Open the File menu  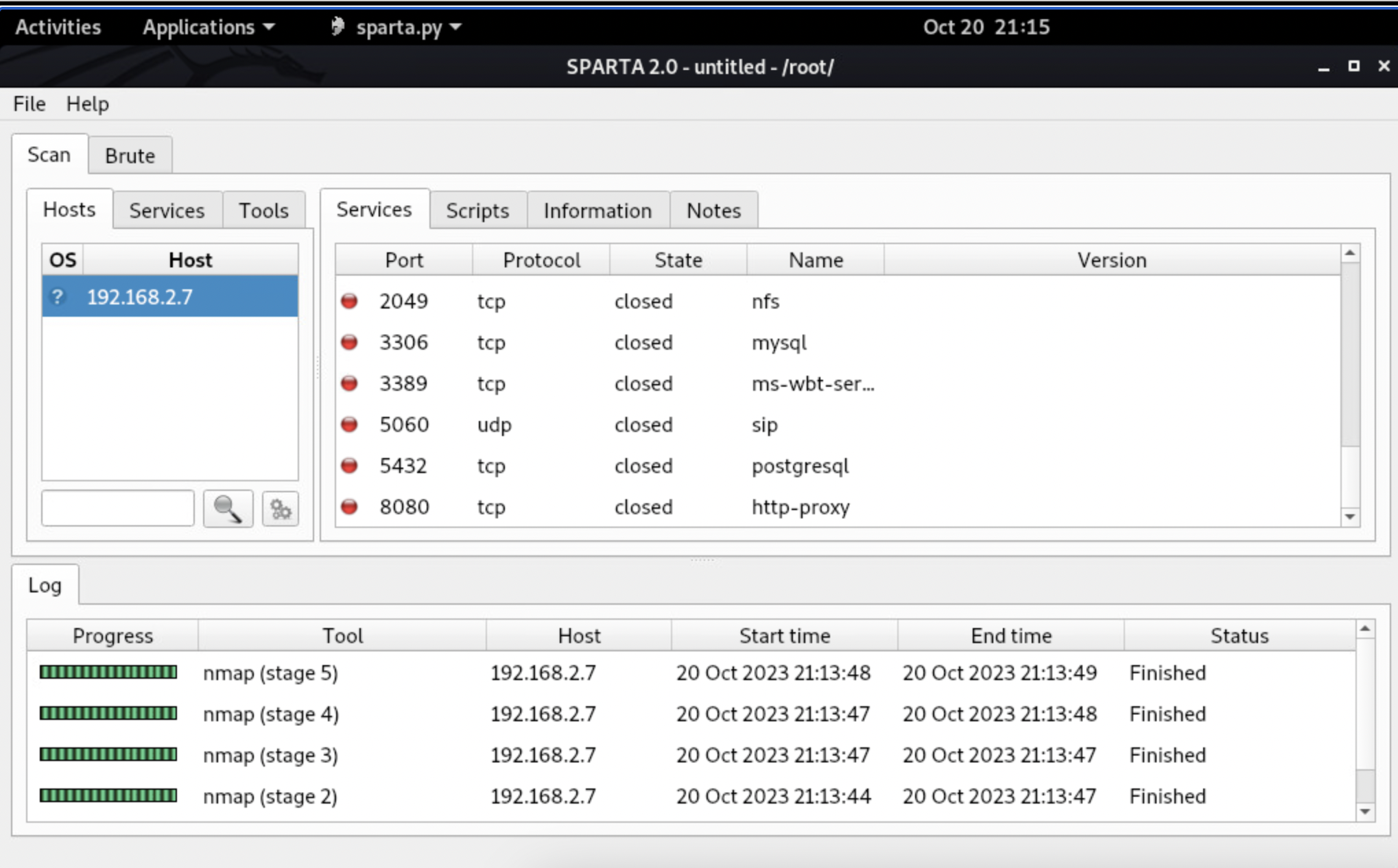29,104
